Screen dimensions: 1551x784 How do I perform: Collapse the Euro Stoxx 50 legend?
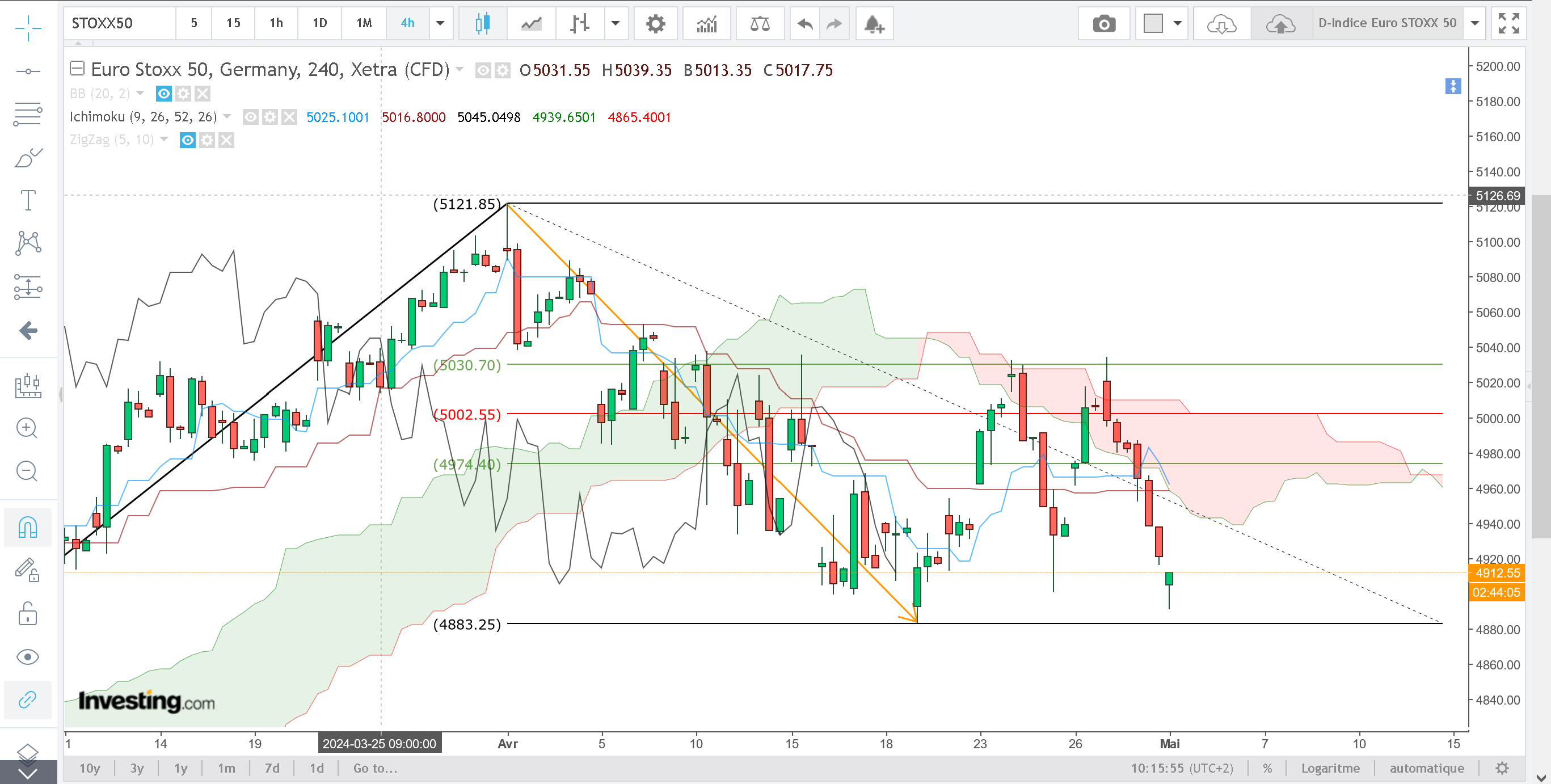[77, 69]
